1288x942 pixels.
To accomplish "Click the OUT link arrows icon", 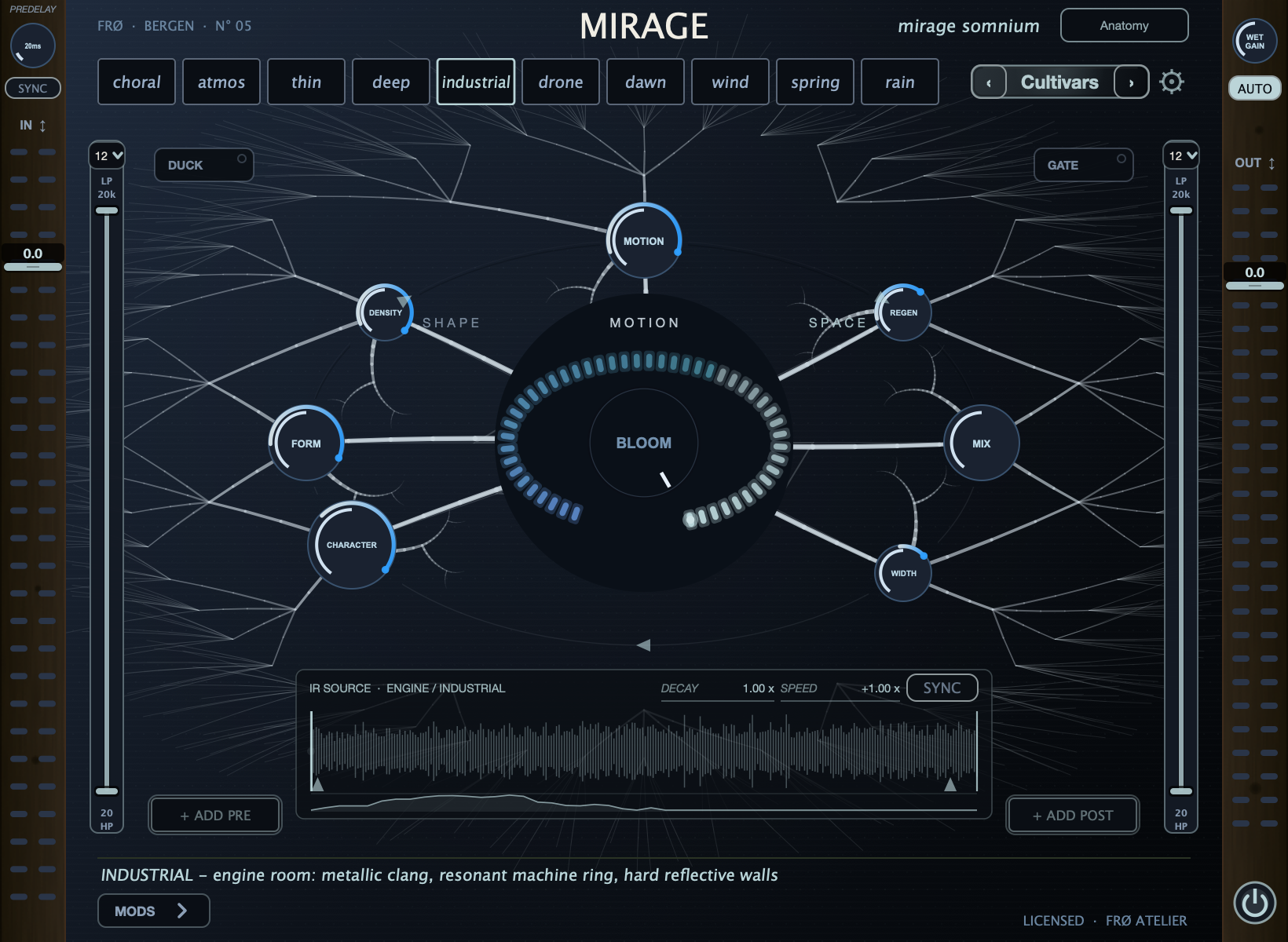I will [x=1272, y=163].
